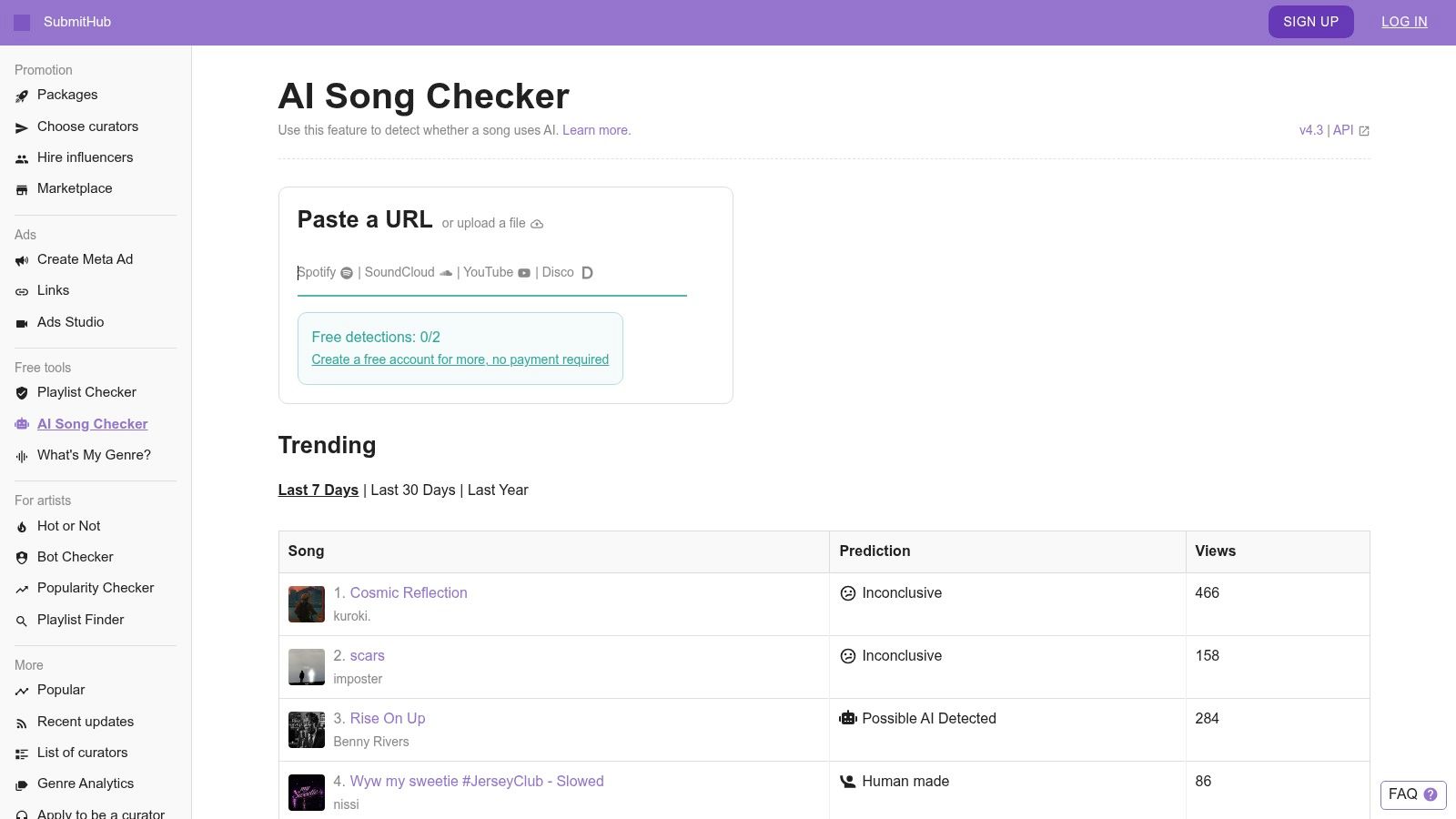This screenshot has width=1456, height=819.
Task: Open Recent updates in sidebar
Action: pos(86,722)
